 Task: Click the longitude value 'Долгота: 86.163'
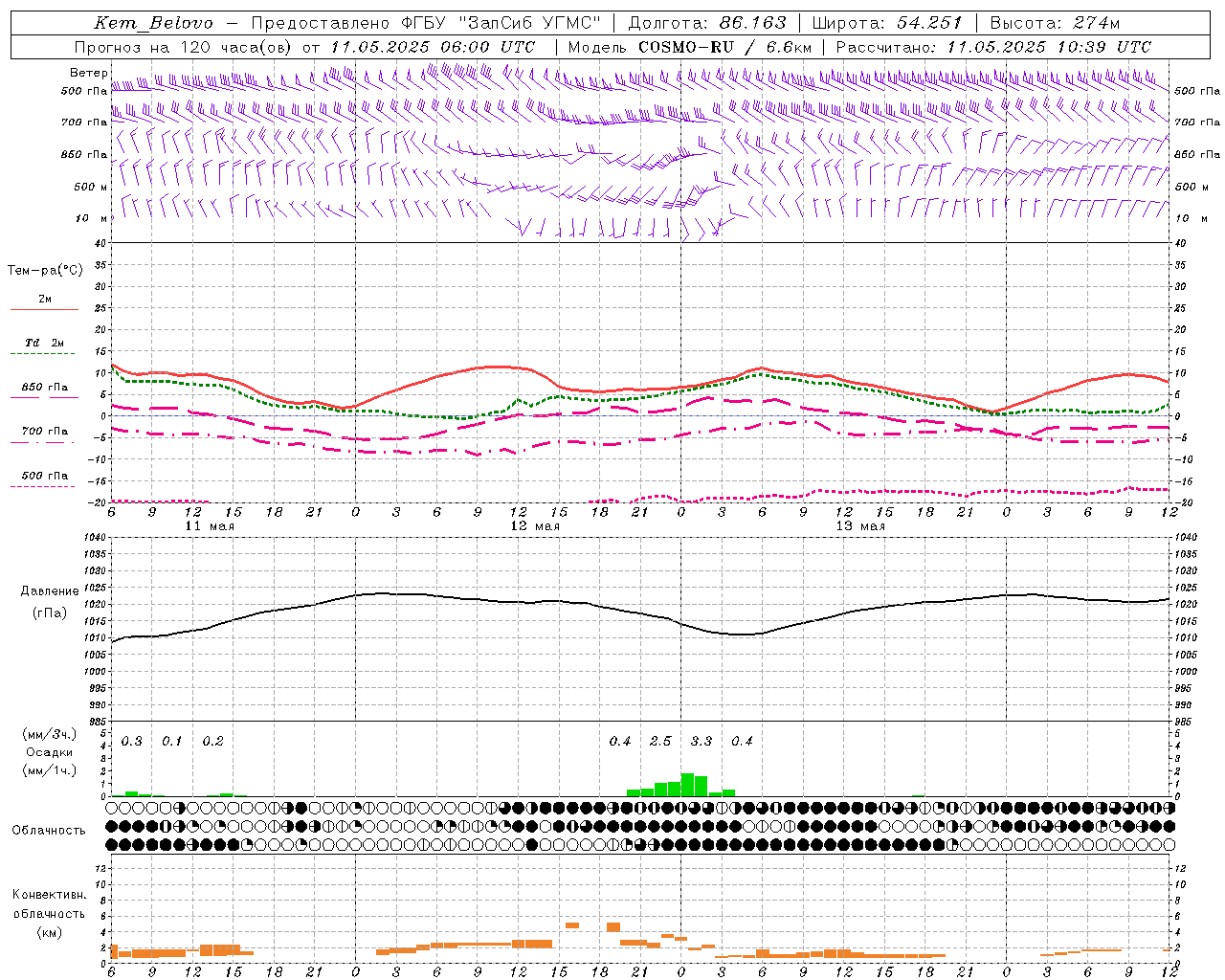pyautogui.click(x=706, y=23)
